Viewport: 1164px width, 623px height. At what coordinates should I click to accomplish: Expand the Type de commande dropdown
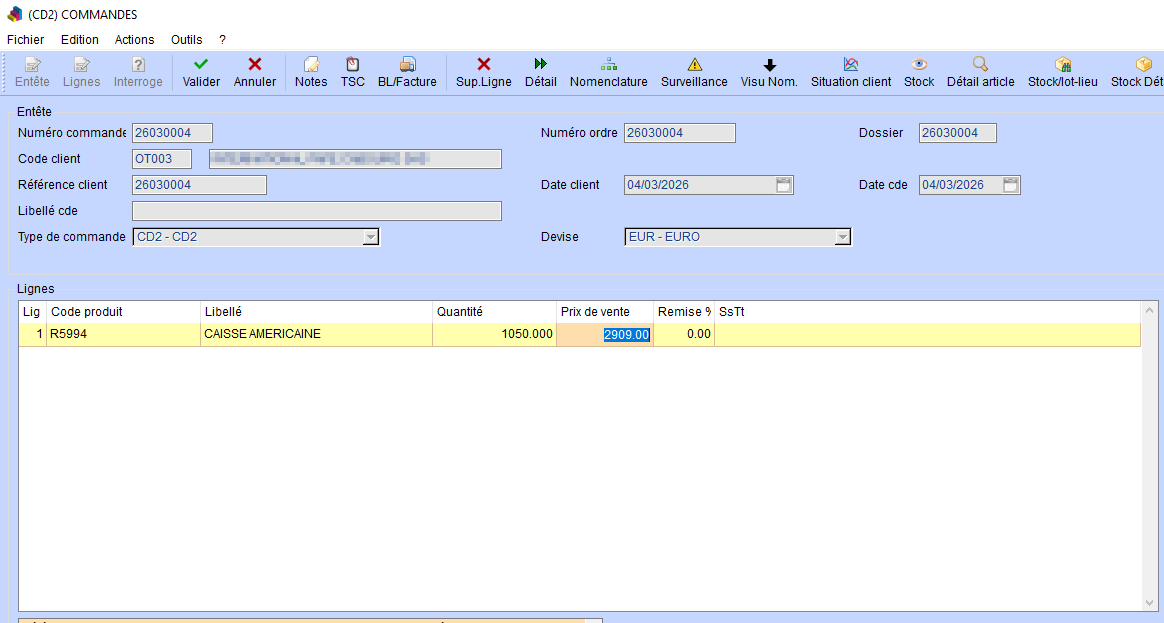pos(370,237)
